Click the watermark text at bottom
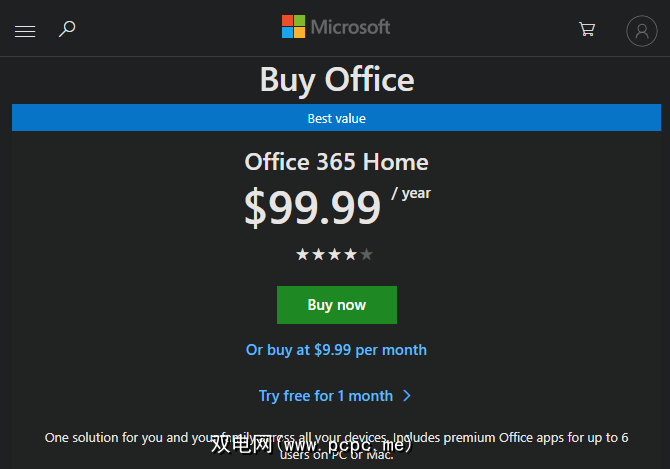 pyautogui.click(x=311, y=446)
